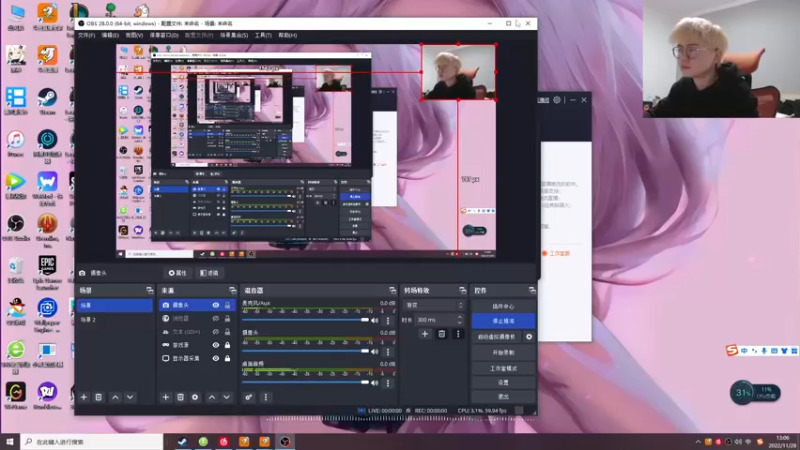The image size is (800, 450).
Task: Add a new scene with the plus icon
Action: click(84, 397)
